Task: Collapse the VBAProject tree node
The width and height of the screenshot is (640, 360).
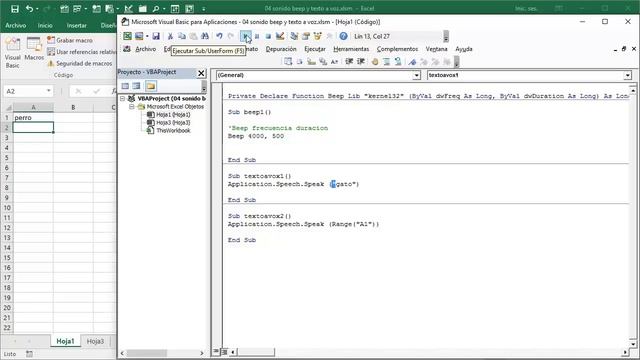Action: tap(122, 98)
